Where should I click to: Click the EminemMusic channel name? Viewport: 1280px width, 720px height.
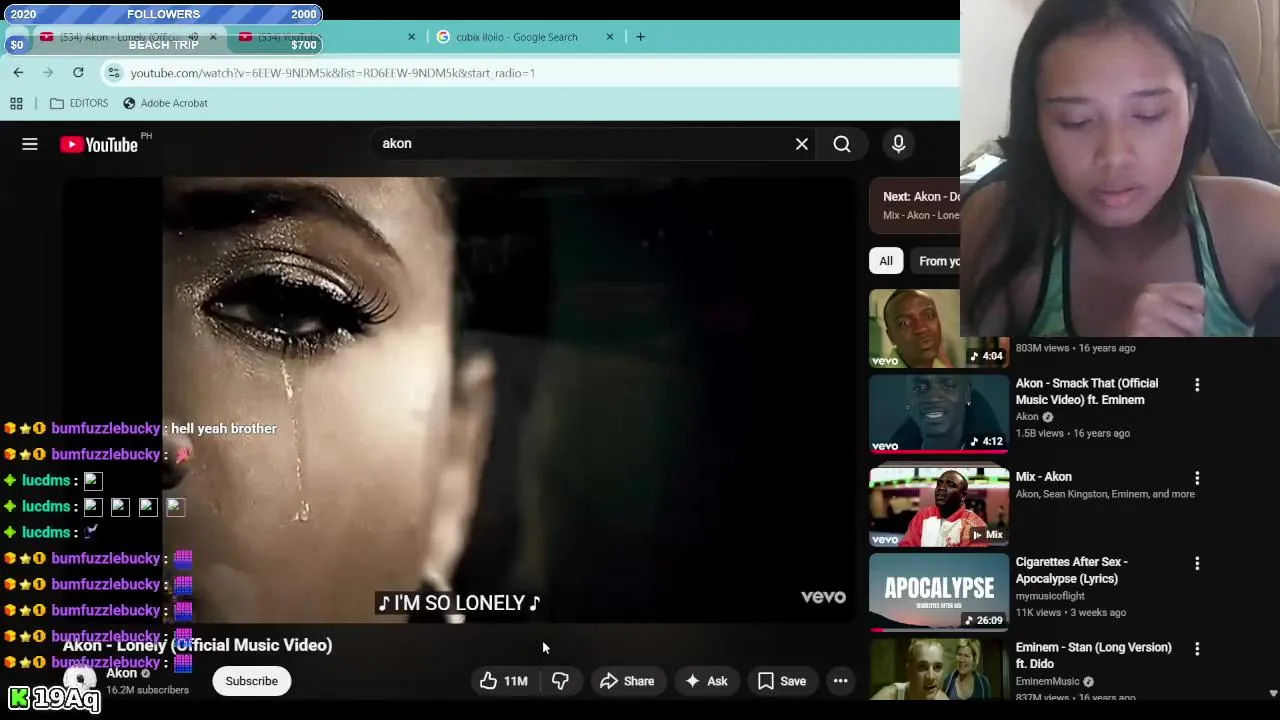[1047, 682]
